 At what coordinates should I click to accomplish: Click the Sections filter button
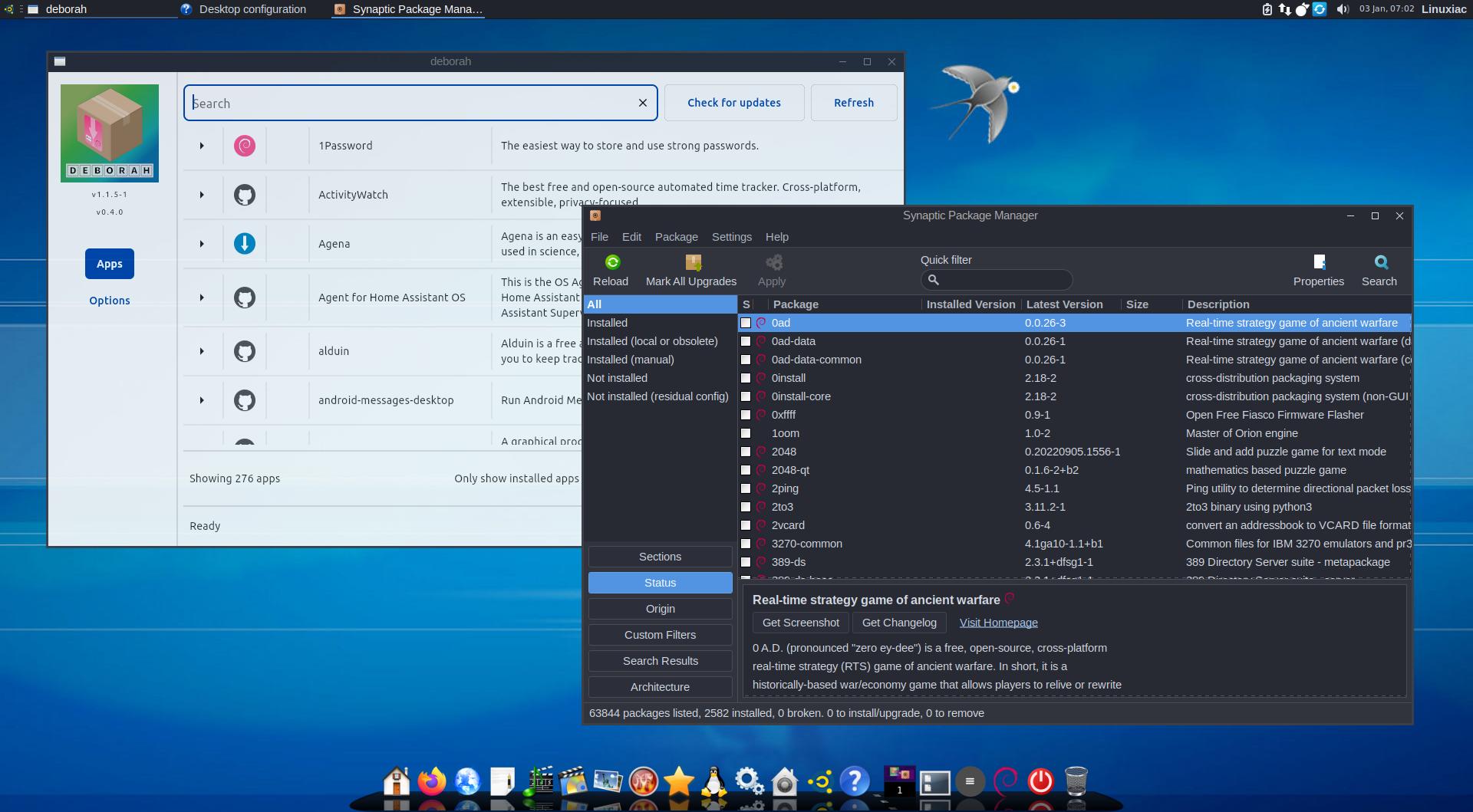(x=660, y=557)
